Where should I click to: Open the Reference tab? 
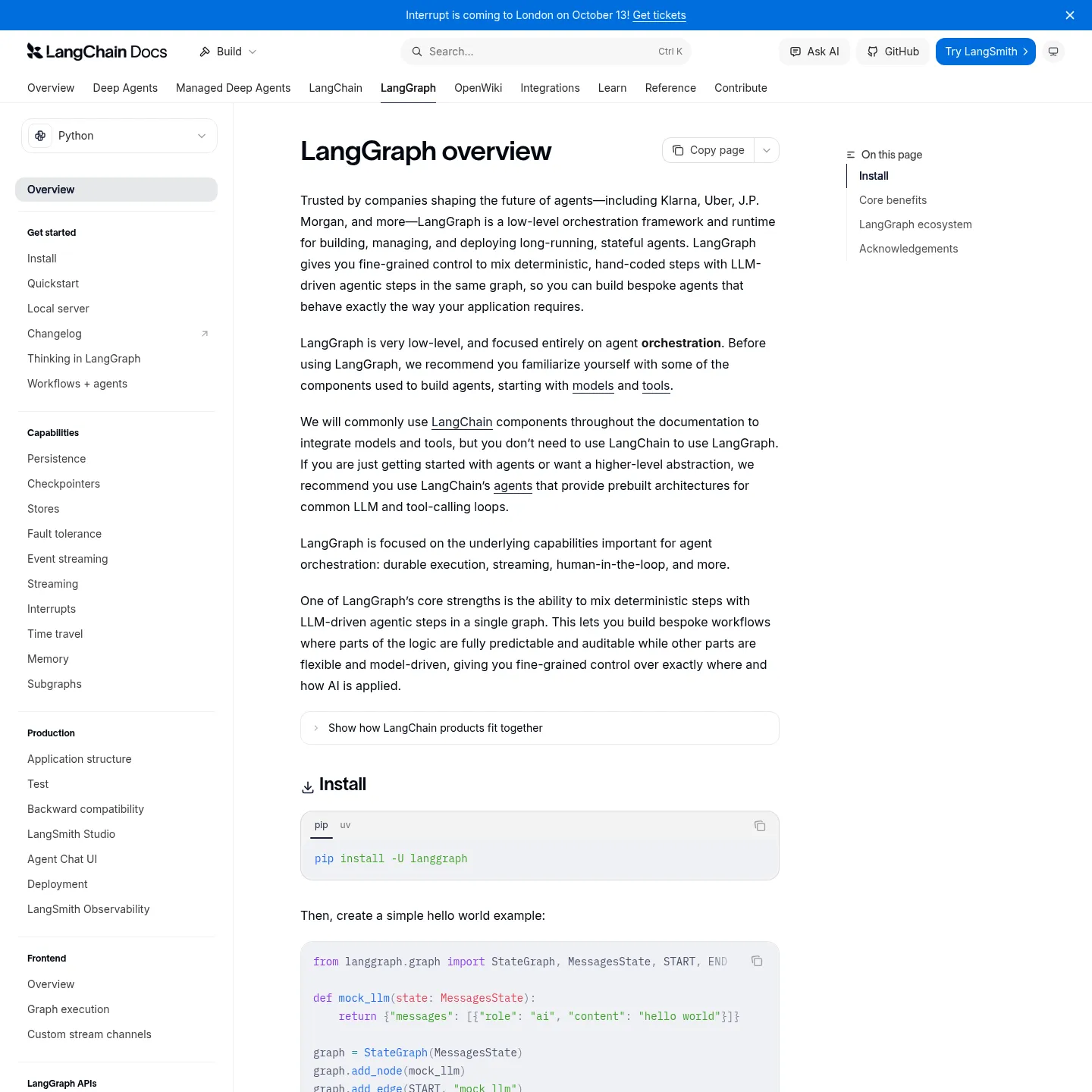click(x=670, y=88)
